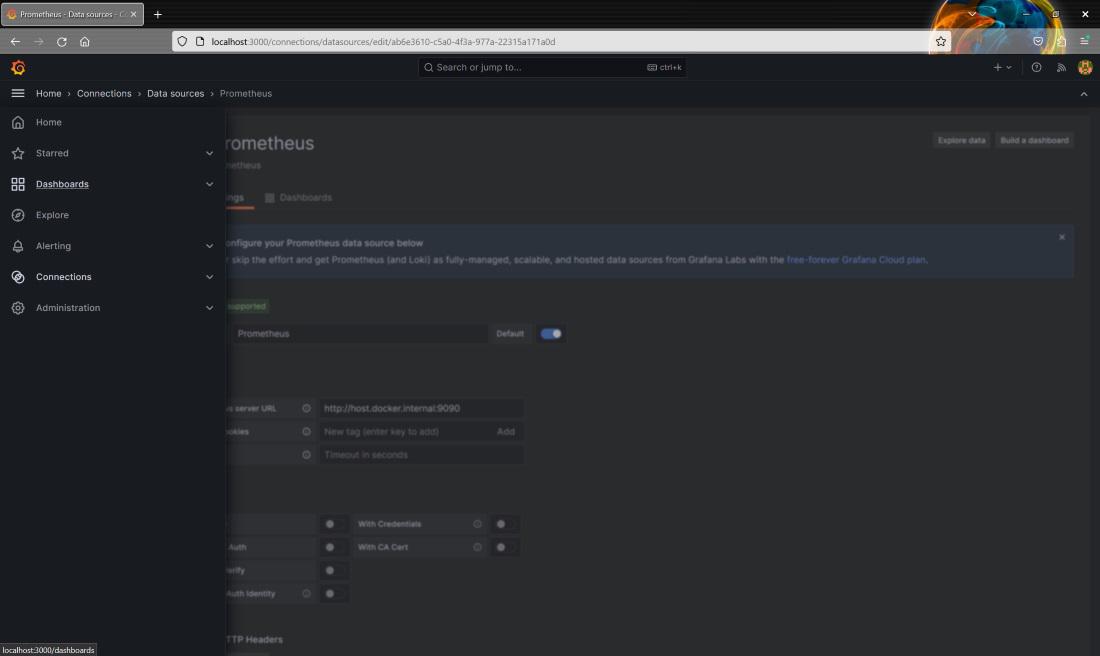Viewport: 1100px width, 656px height.
Task: Toggle the hamburger sidebar menu icon
Action: coord(18,93)
